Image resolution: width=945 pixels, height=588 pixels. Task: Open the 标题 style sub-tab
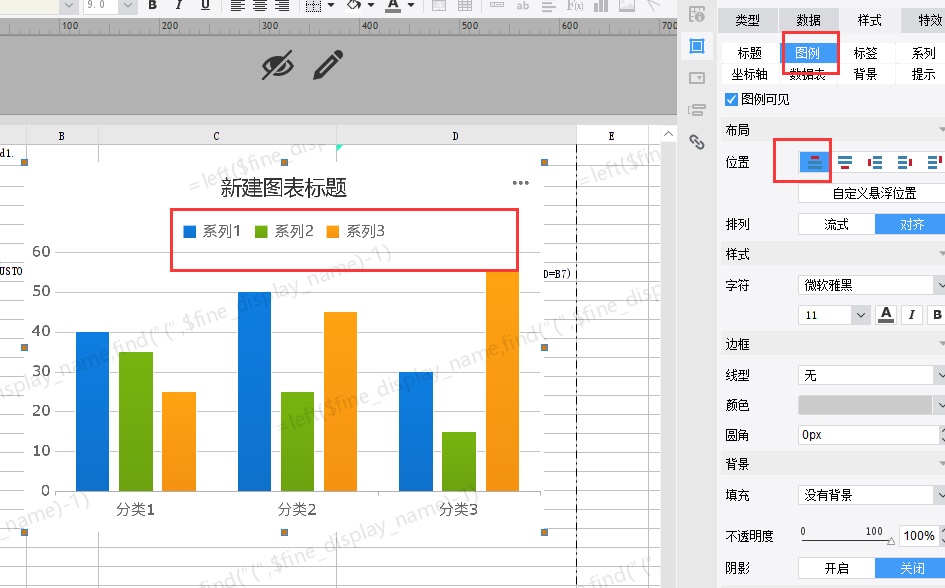(750, 53)
